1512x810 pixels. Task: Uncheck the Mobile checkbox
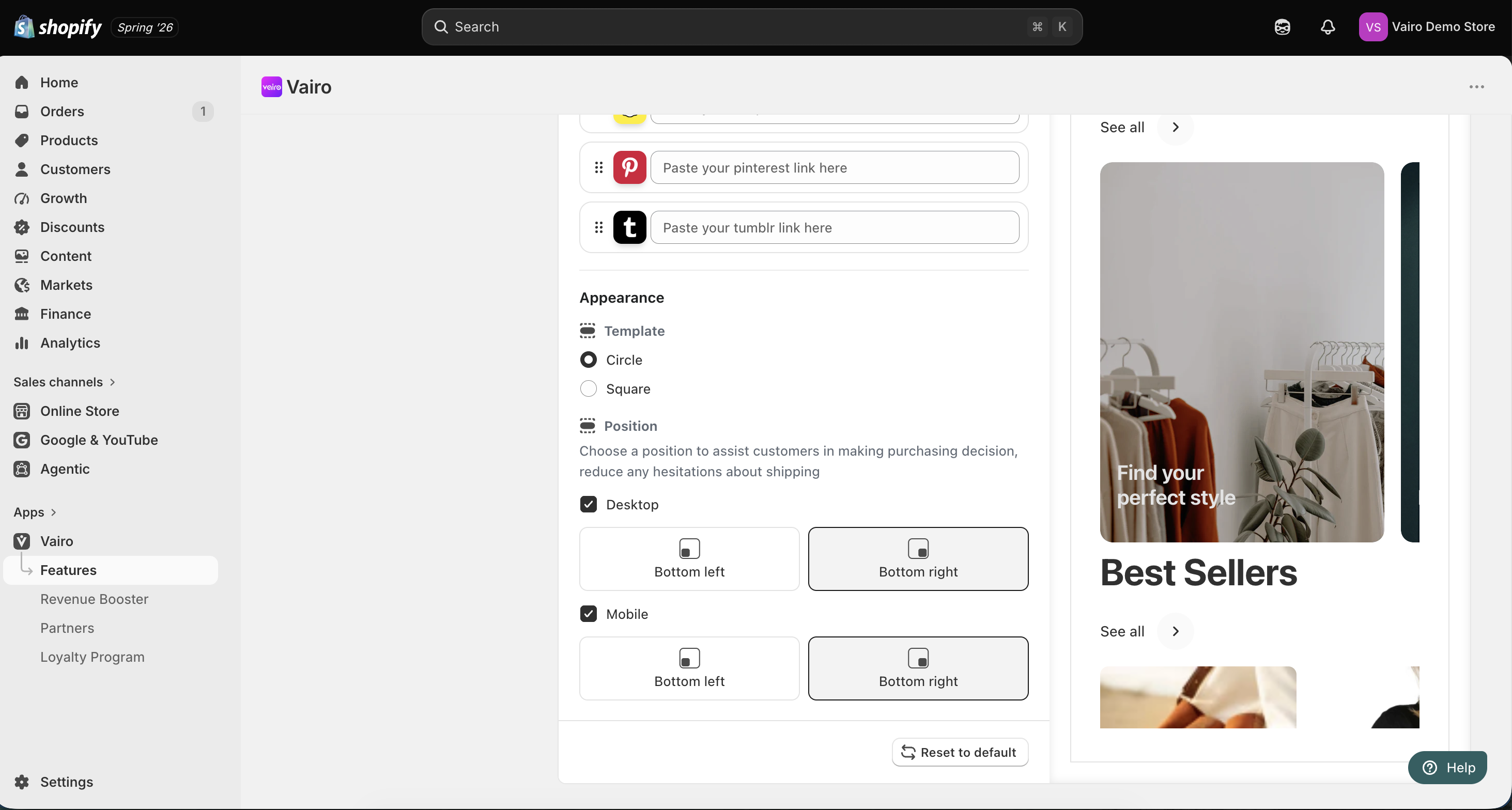(588, 614)
